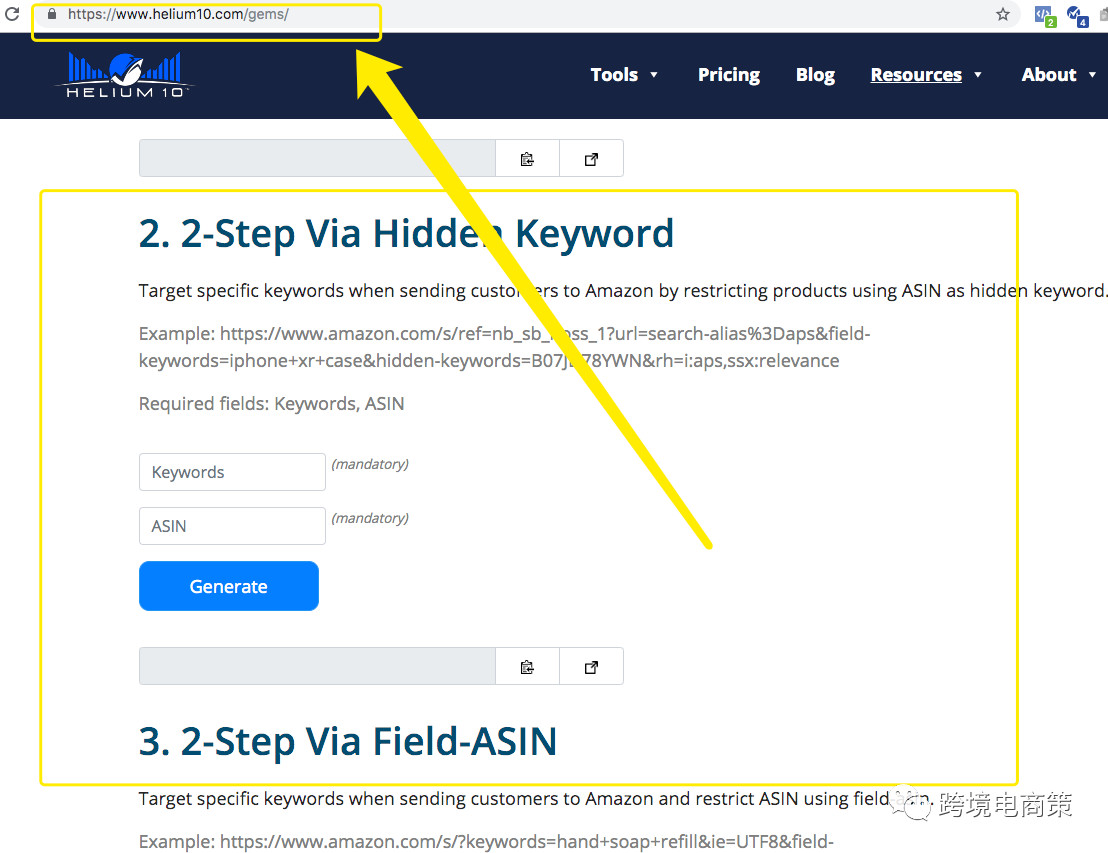This screenshot has height=853, width=1108.
Task: Click the '2. 2-Step Via Hidden Keyword' heading
Action: coord(406,234)
